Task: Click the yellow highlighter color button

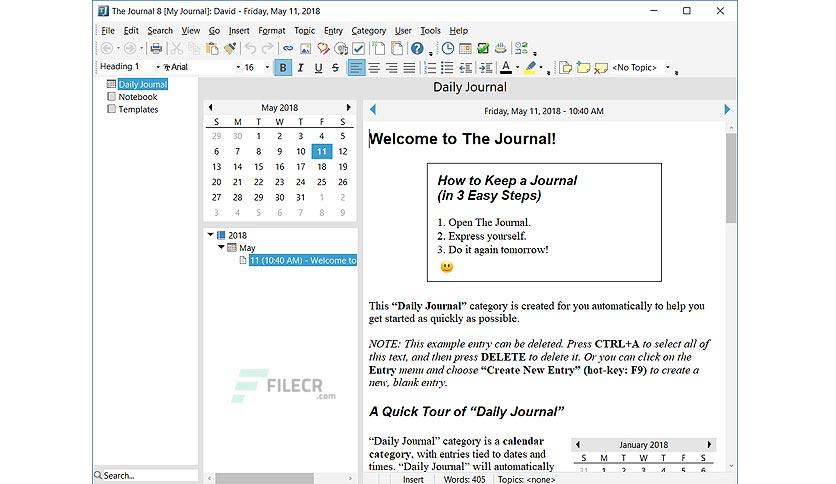Action: pos(529,68)
